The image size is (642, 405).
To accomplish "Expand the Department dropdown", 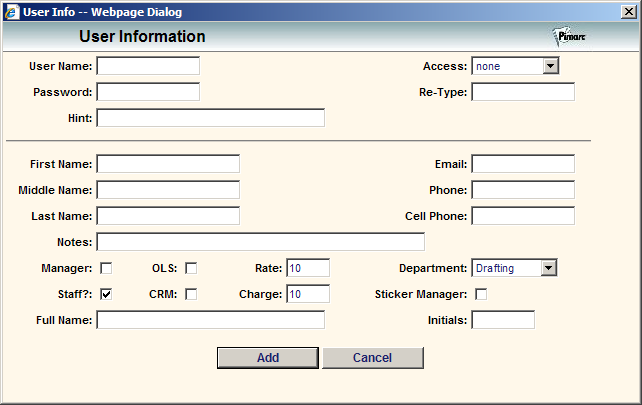I will [x=549, y=268].
